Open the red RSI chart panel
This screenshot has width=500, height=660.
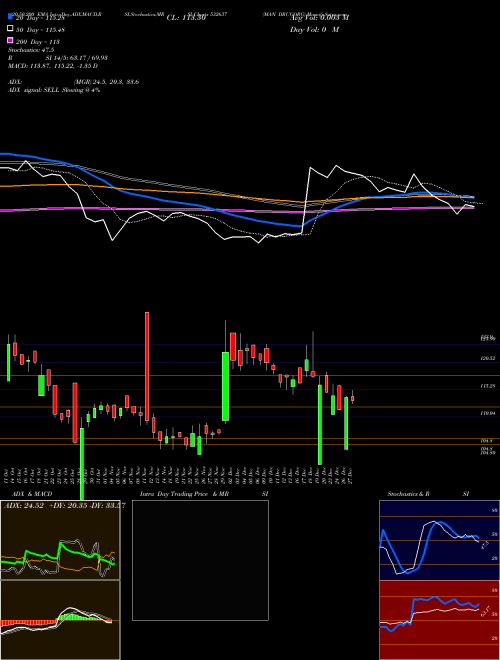(439, 620)
